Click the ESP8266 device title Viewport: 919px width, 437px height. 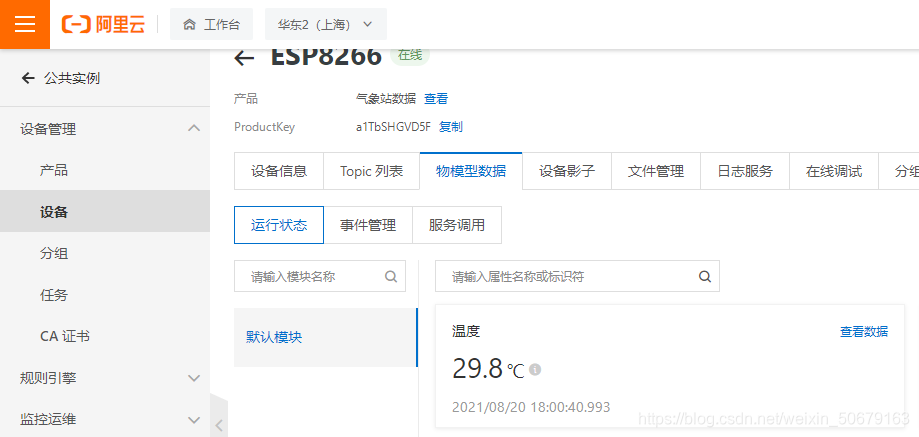pyautogui.click(x=326, y=57)
